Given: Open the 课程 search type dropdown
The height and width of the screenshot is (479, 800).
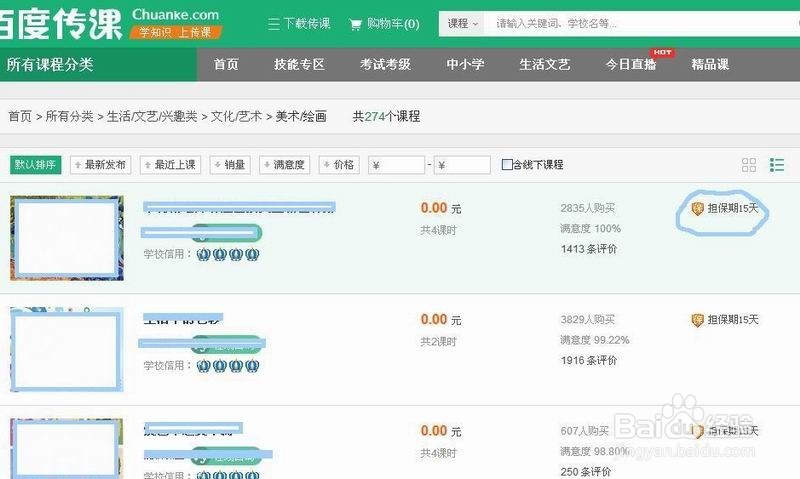Looking at the screenshot, I should pyautogui.click(x=462, y=23).
